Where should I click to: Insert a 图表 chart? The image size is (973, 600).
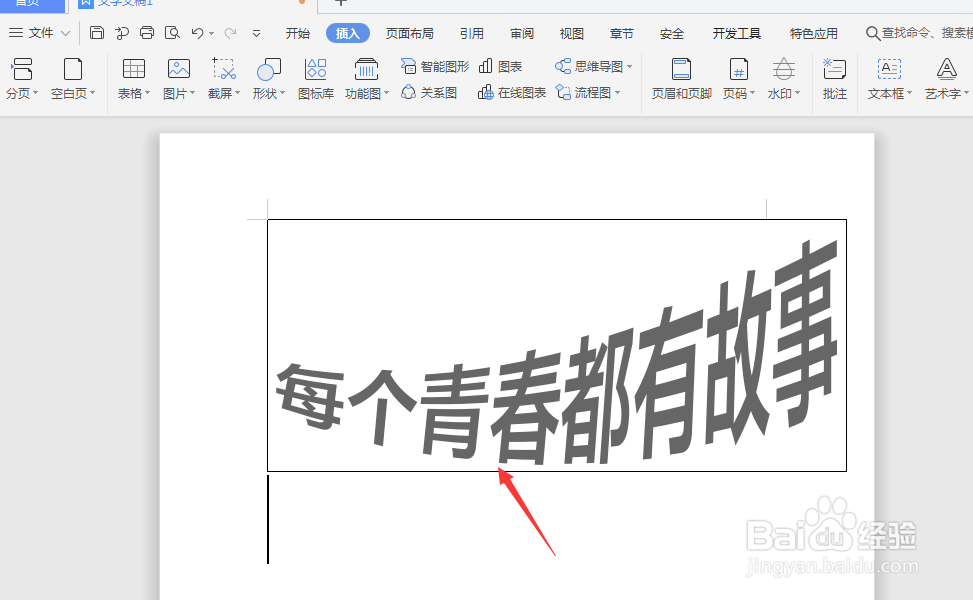(x=500, y=66)
